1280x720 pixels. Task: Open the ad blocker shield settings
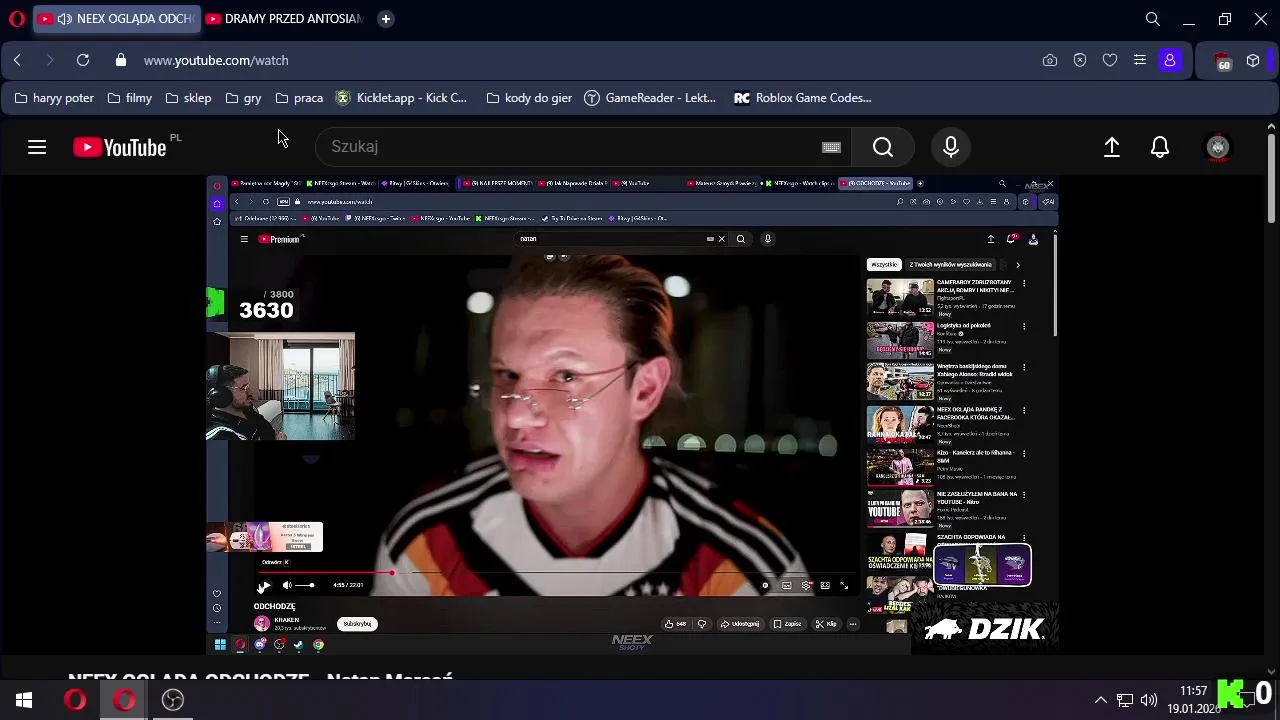pyautogui.click(x=1079, y=60)
